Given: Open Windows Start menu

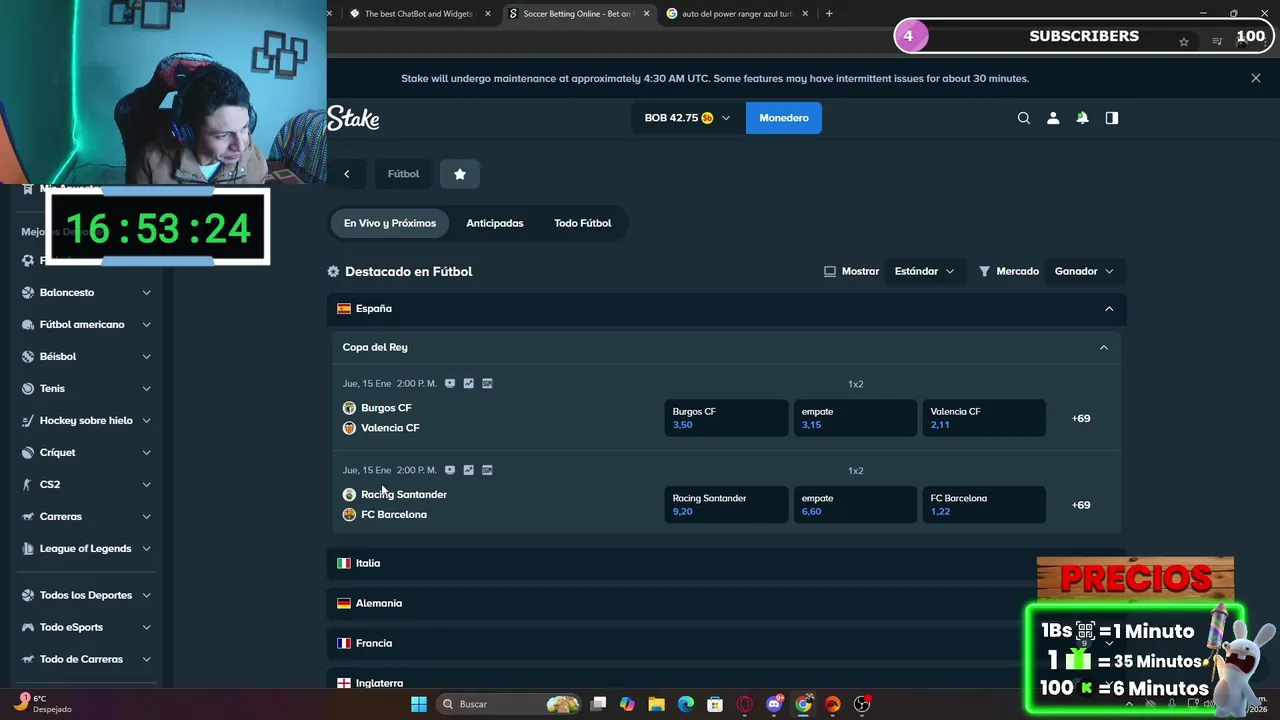Looking at the screenshot, I should click(419, 704).
